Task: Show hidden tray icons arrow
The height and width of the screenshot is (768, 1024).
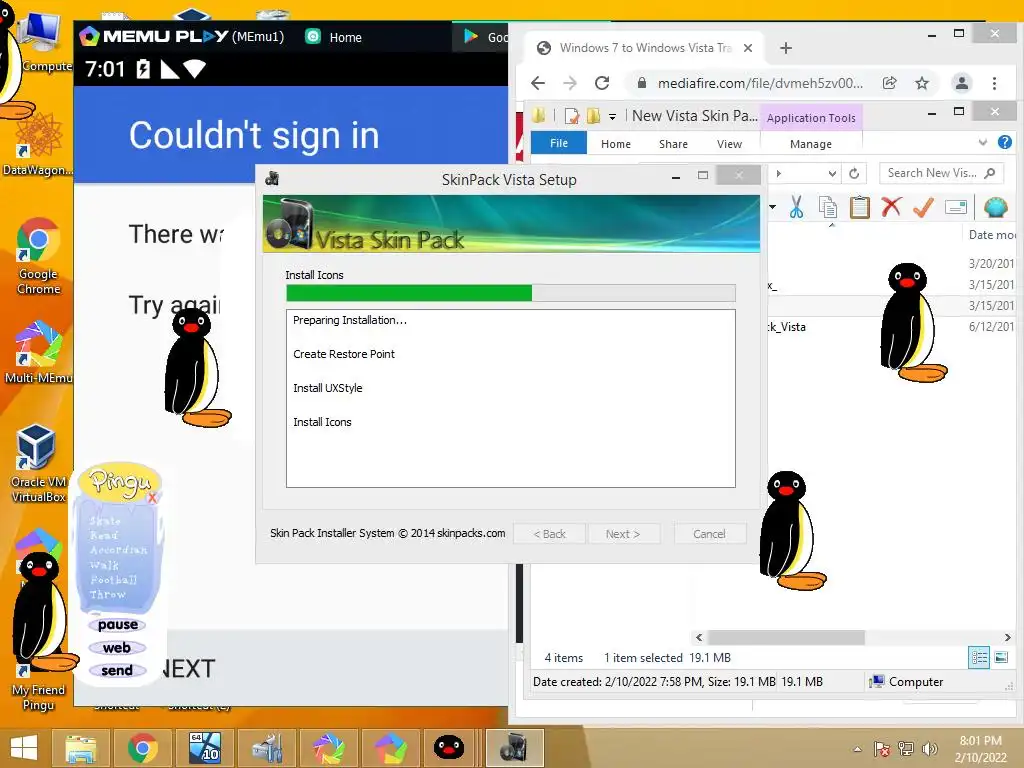Action: (x=857, y=749)
